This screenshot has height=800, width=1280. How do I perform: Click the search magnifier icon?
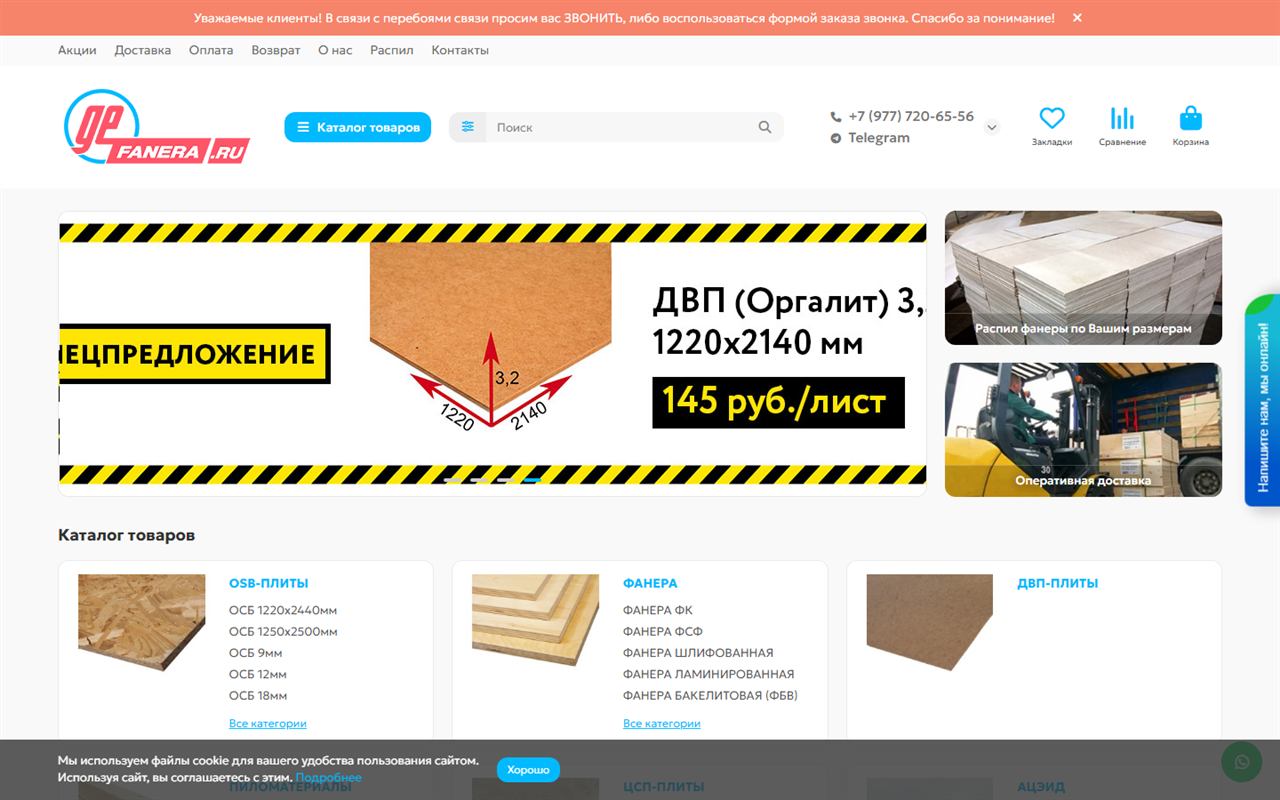click(x=765, y=127)
